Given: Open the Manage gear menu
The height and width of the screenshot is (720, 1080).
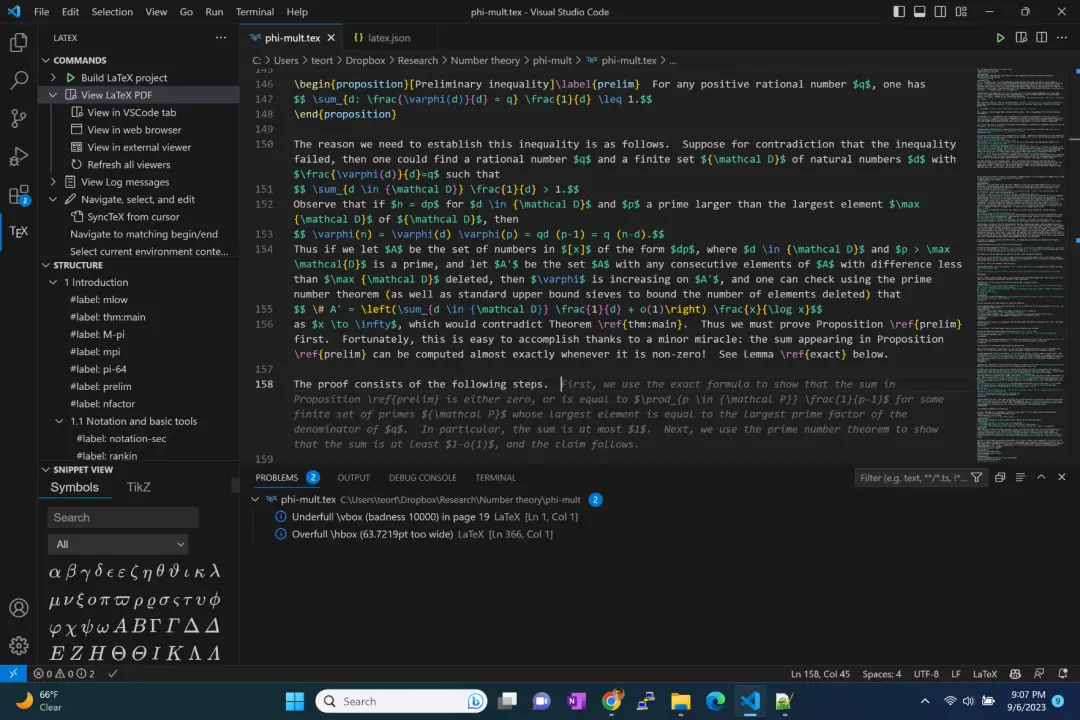Looking at the screenshot, I should tap(18, 645).
